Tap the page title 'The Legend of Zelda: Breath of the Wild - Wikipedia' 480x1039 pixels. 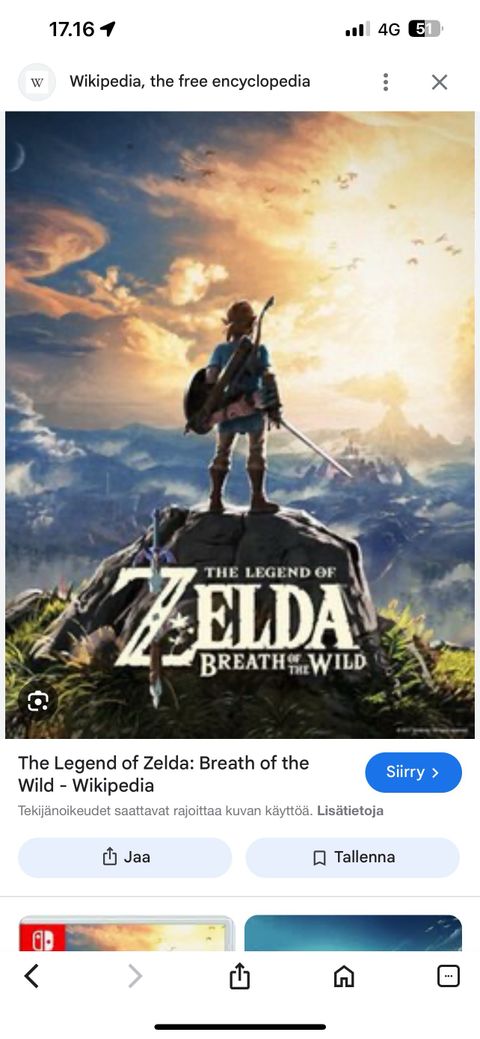click(x=163, y=774)
